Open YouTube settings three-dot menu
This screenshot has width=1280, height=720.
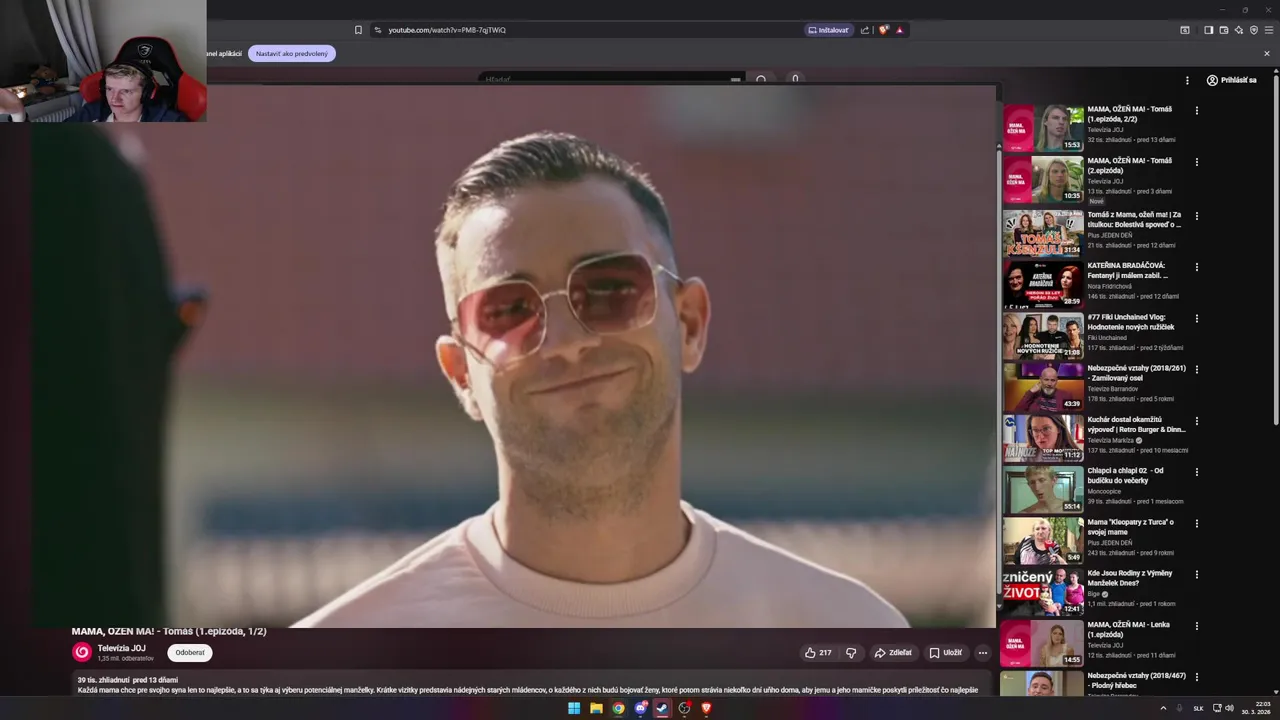pyautogui.click(x=1187, y=80)
